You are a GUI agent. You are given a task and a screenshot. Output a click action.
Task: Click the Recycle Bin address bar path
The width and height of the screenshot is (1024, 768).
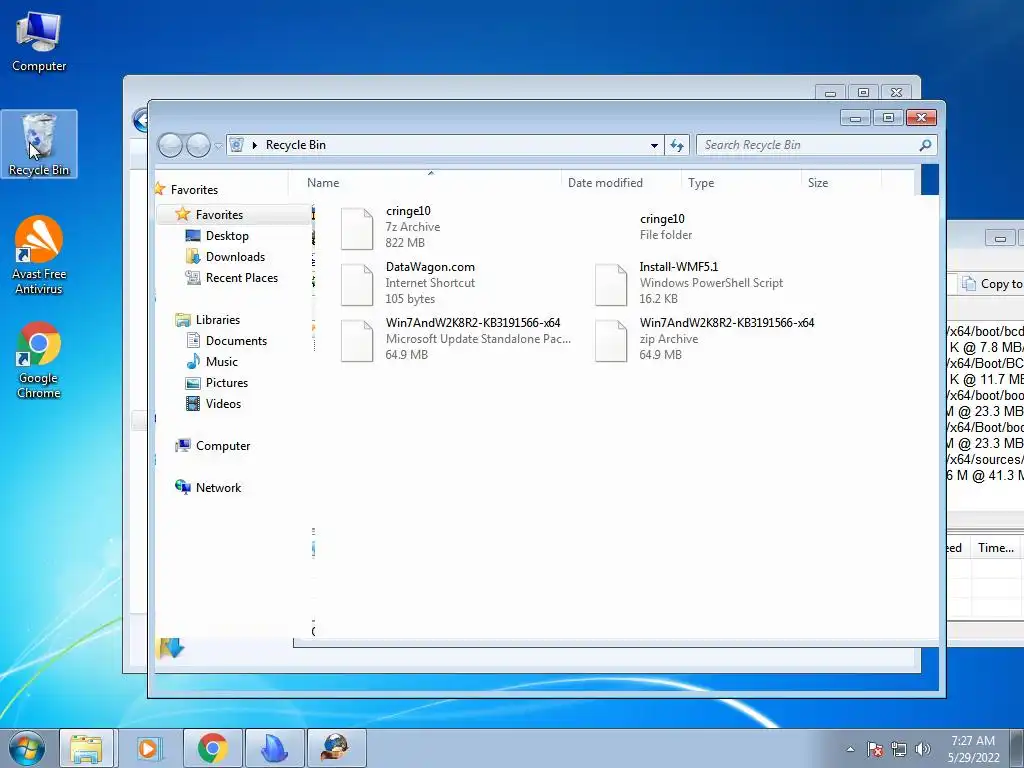pos(295,145)
